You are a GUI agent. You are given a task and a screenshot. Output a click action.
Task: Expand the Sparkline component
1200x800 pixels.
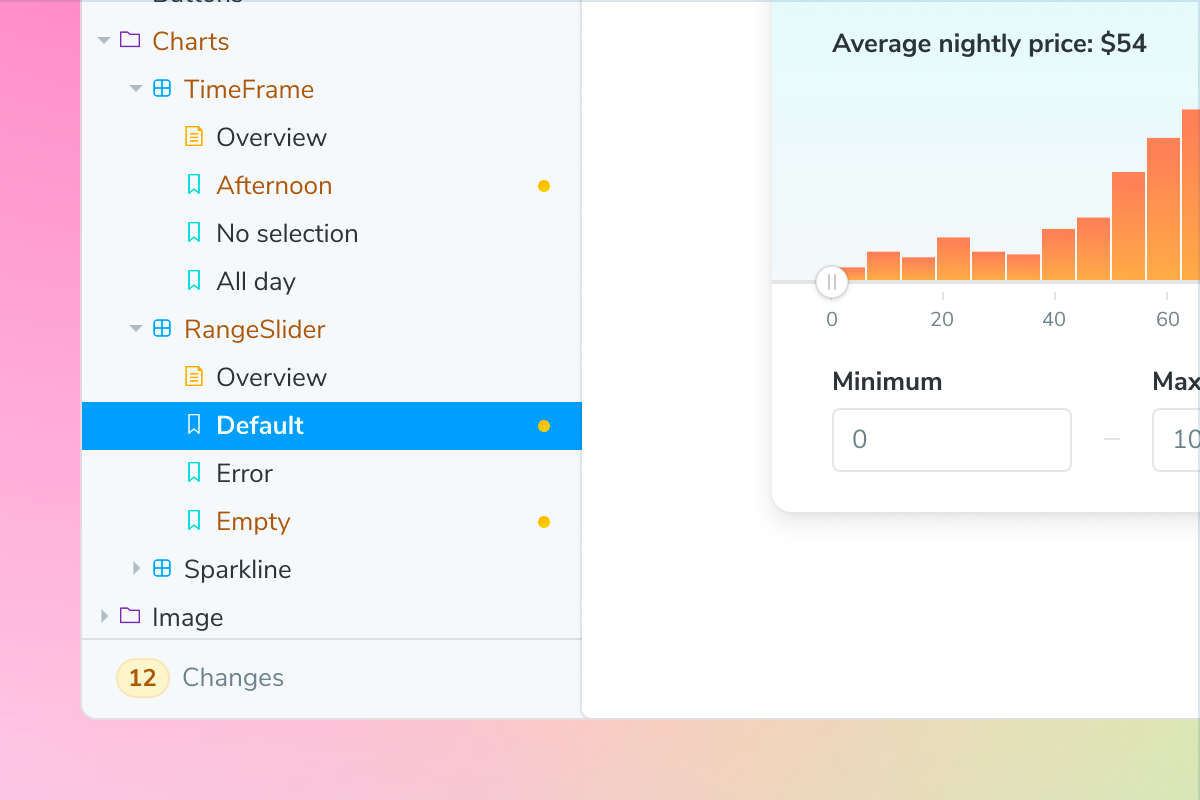coord(136,568)
